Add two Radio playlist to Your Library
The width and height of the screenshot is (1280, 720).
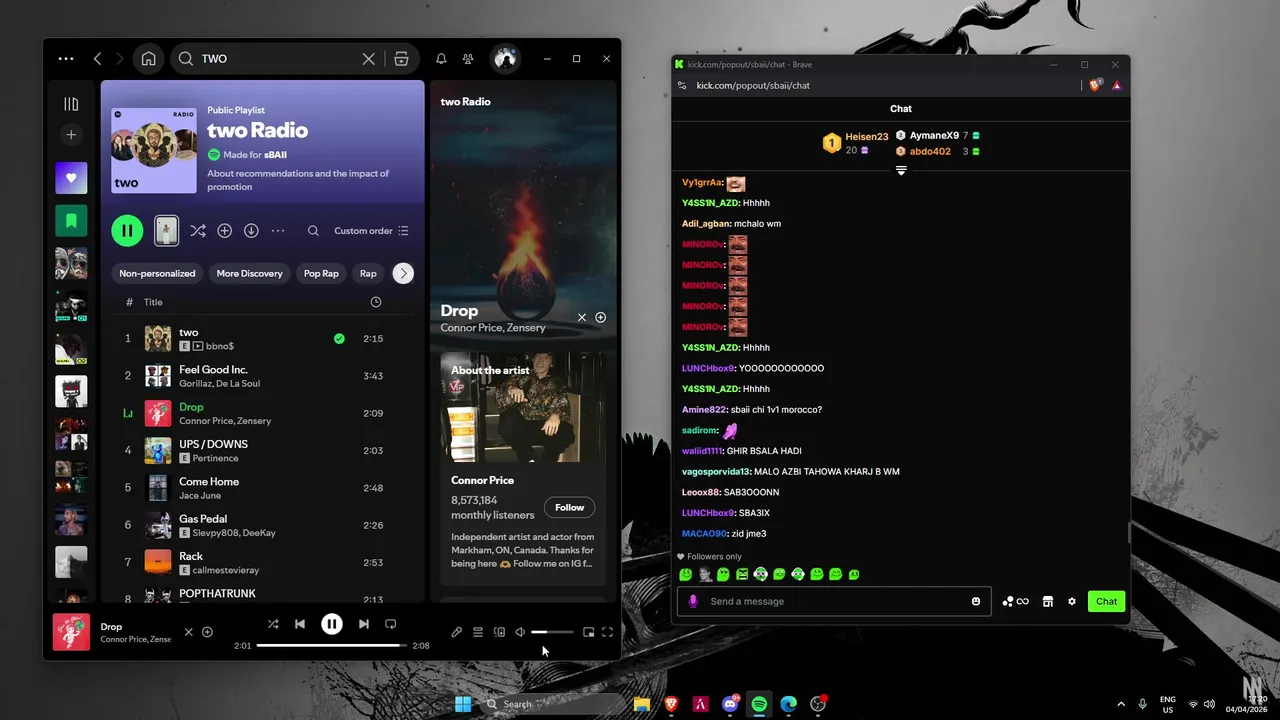225,231
